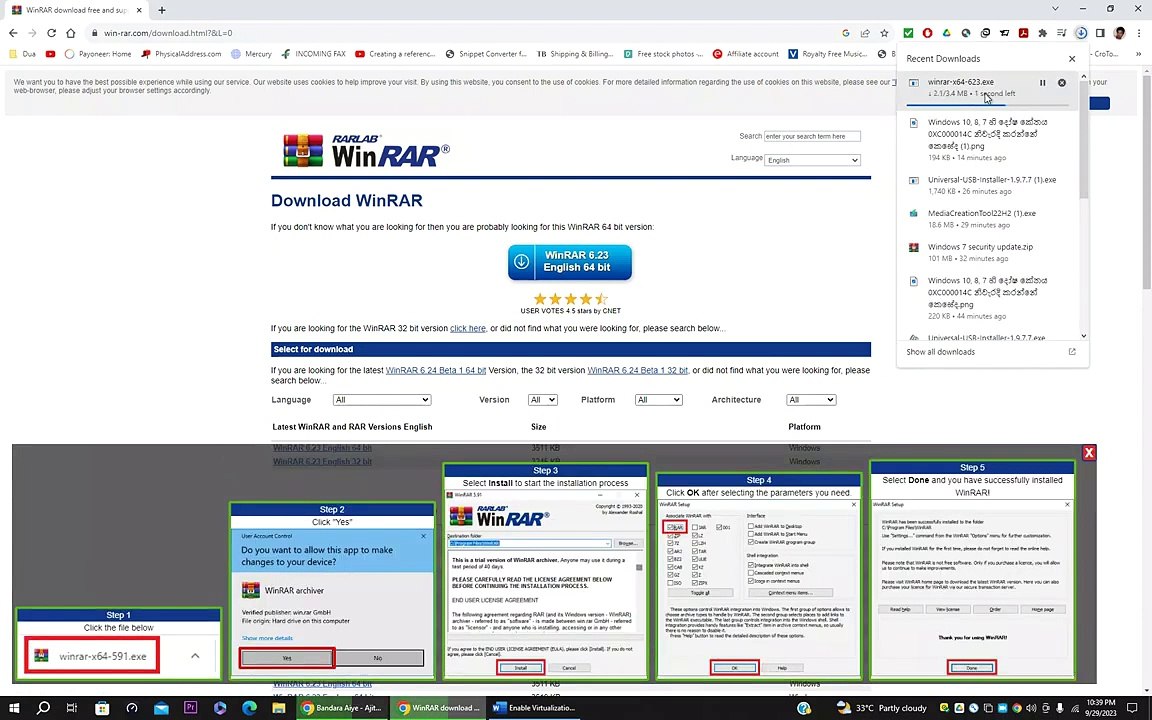This screenshot has width=1152, height=720.
Task: Reload the WinRAR download page
Action: click(x=51, y=33)
